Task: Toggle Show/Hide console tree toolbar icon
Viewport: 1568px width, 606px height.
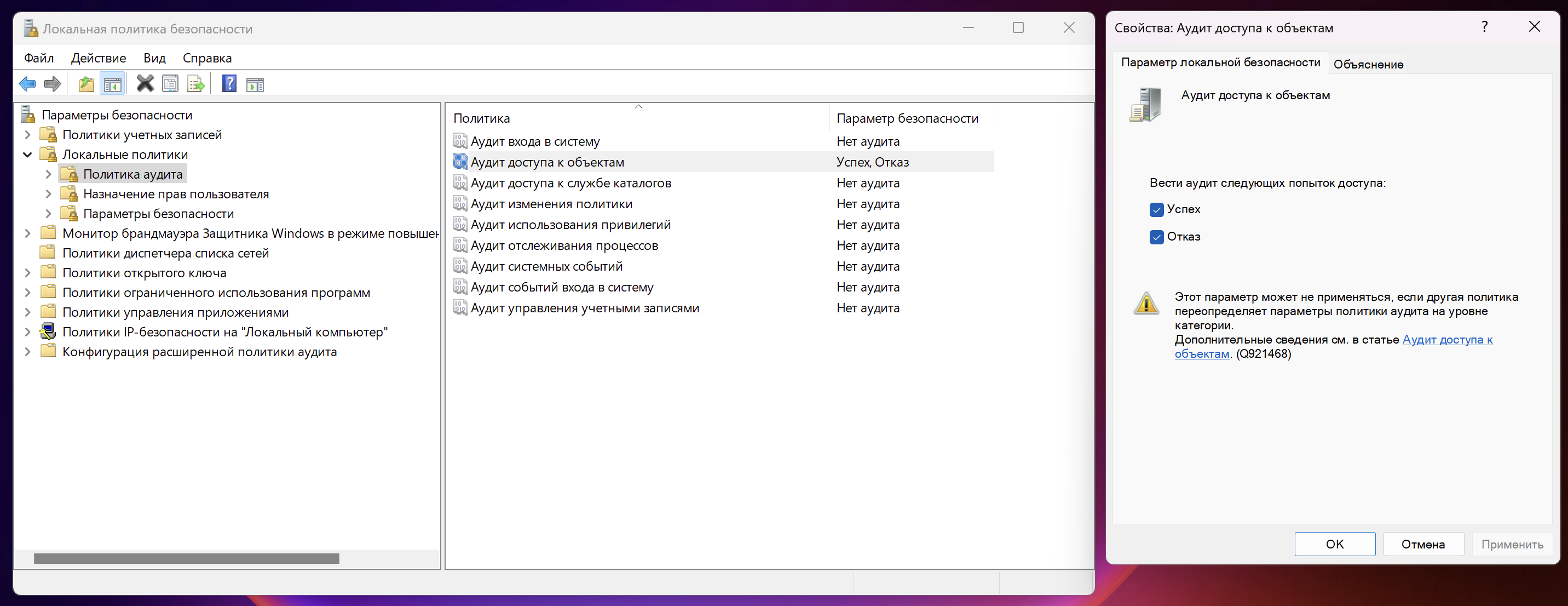Action: (113, 84)
